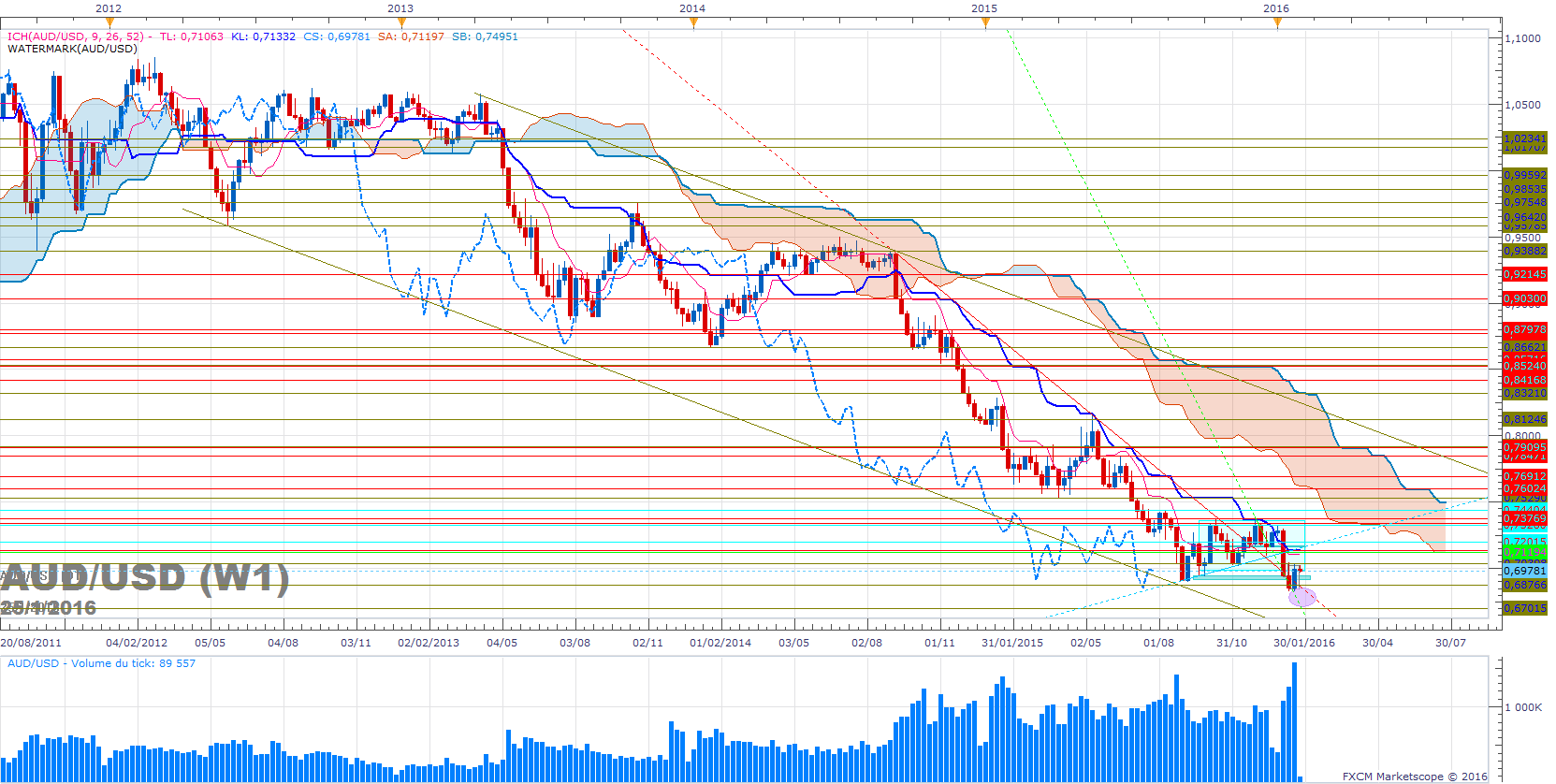Click the 30/07 date on time axis
1556x784 pixels.
tap(1451, 643)
